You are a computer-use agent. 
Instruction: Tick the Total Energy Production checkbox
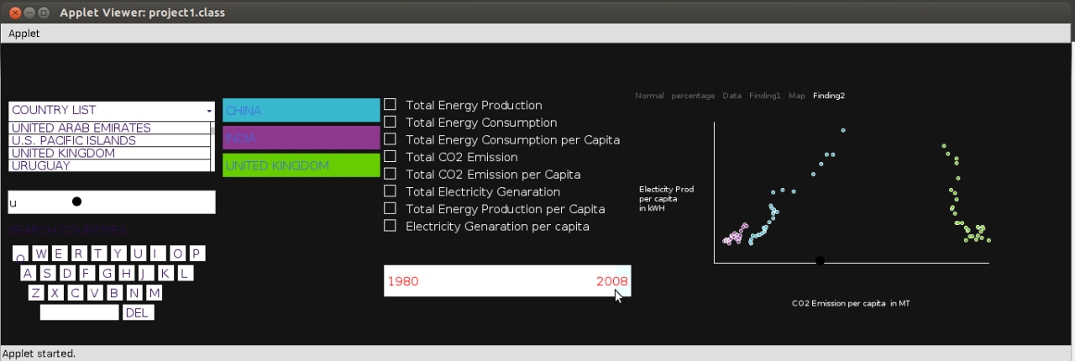pos(390,105)
